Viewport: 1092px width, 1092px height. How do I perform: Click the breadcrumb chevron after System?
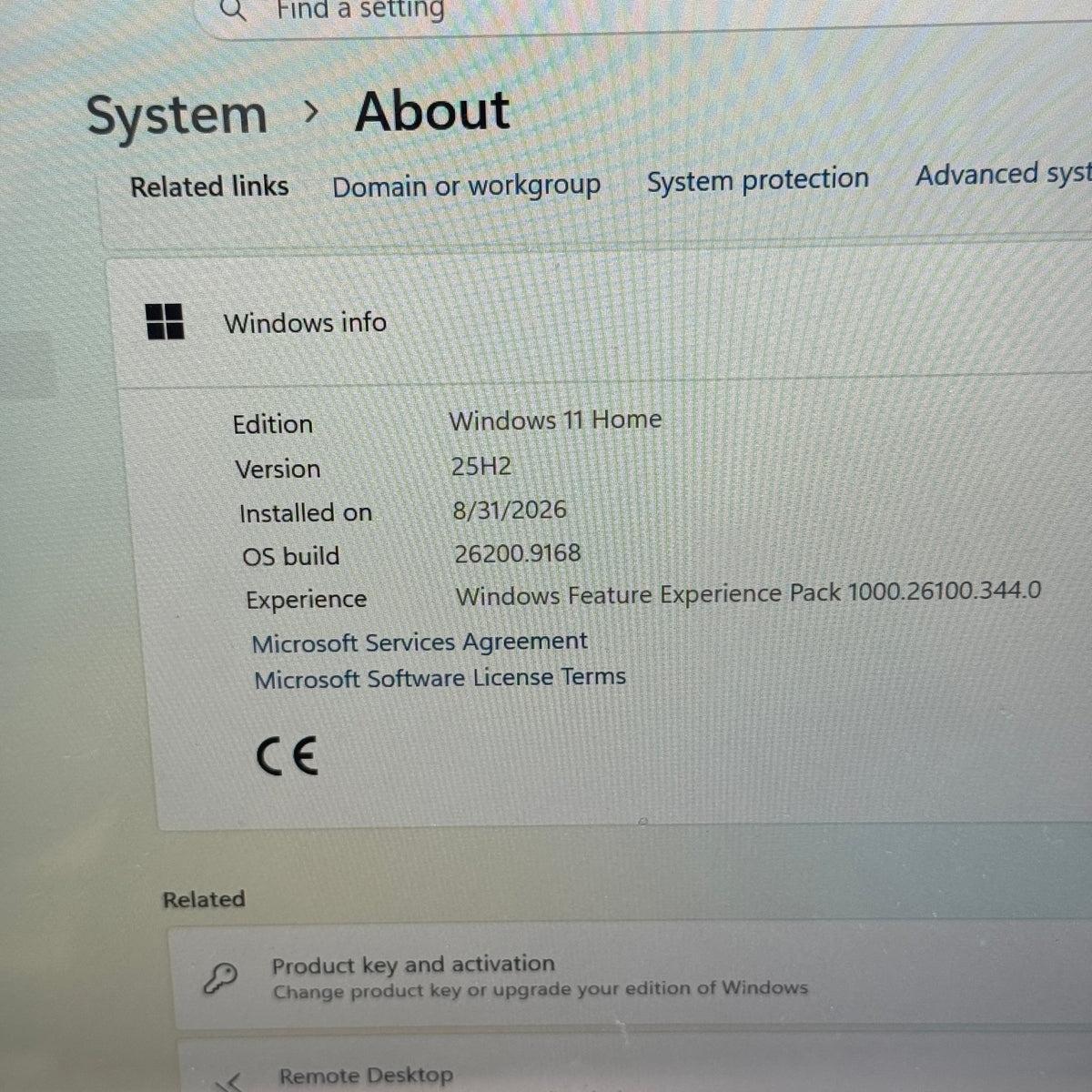[x=312, y=112]
